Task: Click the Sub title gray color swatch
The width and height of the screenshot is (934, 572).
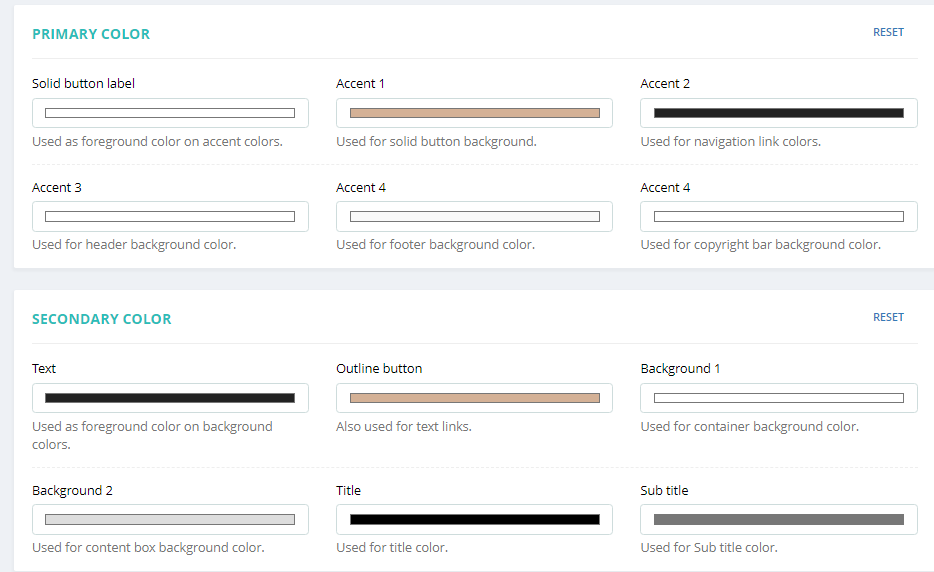Action: click(778, 520)
